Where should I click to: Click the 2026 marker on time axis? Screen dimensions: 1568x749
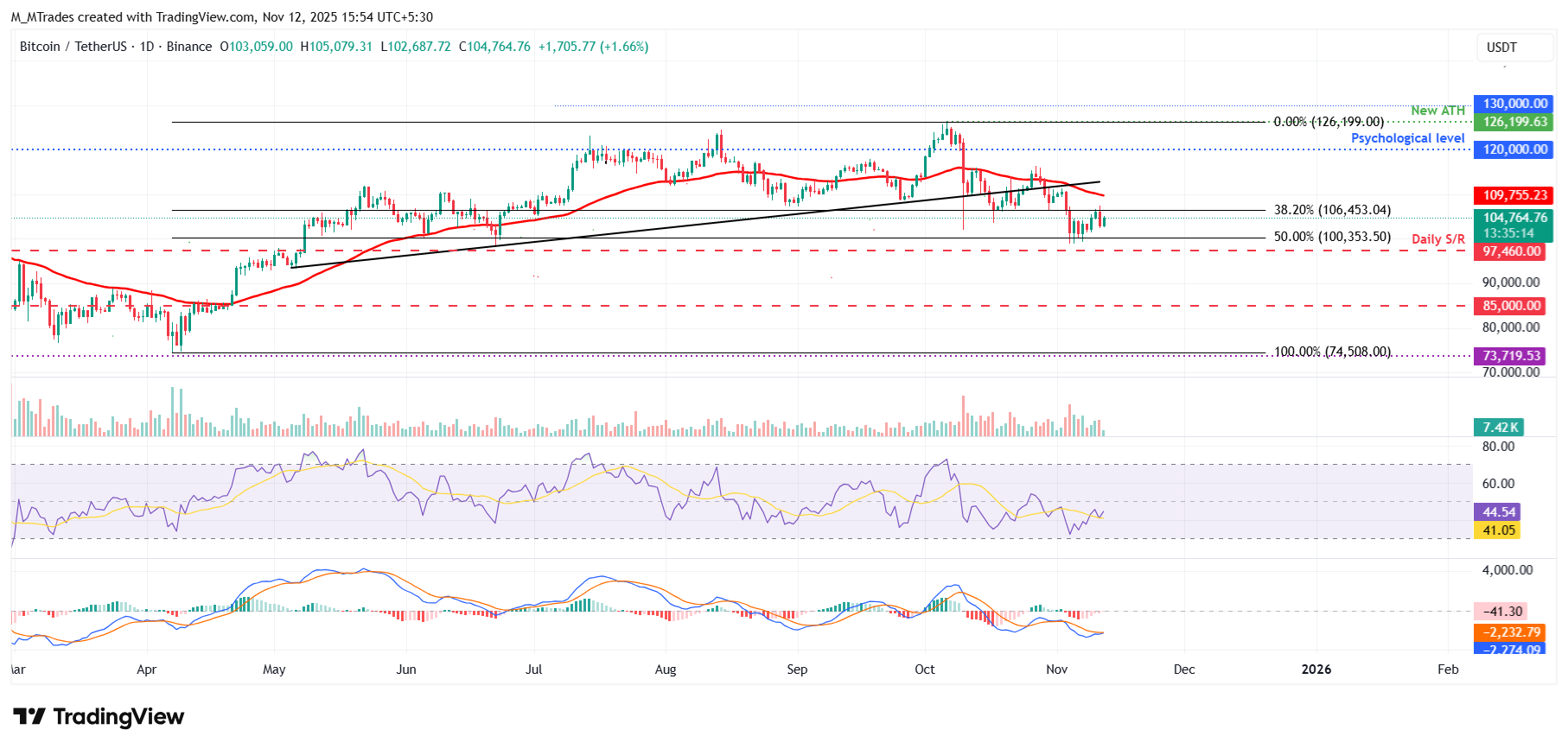click(x=1316, y=670)
